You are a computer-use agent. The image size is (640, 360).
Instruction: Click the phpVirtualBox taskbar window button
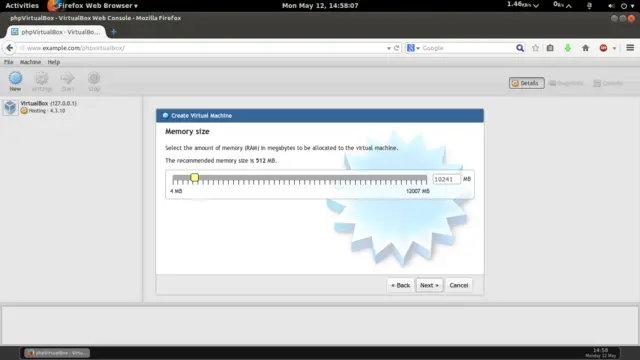coord(56,353)
